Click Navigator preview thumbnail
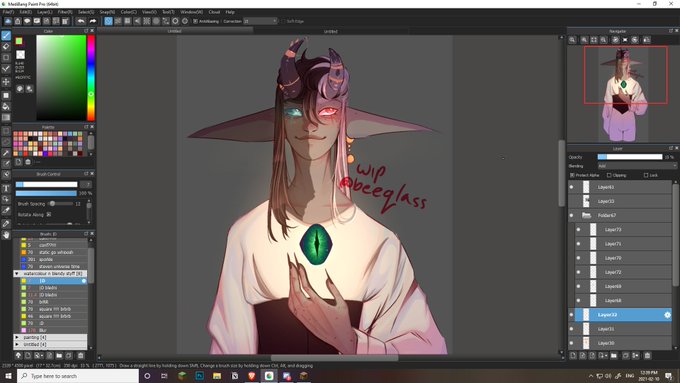The height and width of the screenshot is (383, 680). 623,94
